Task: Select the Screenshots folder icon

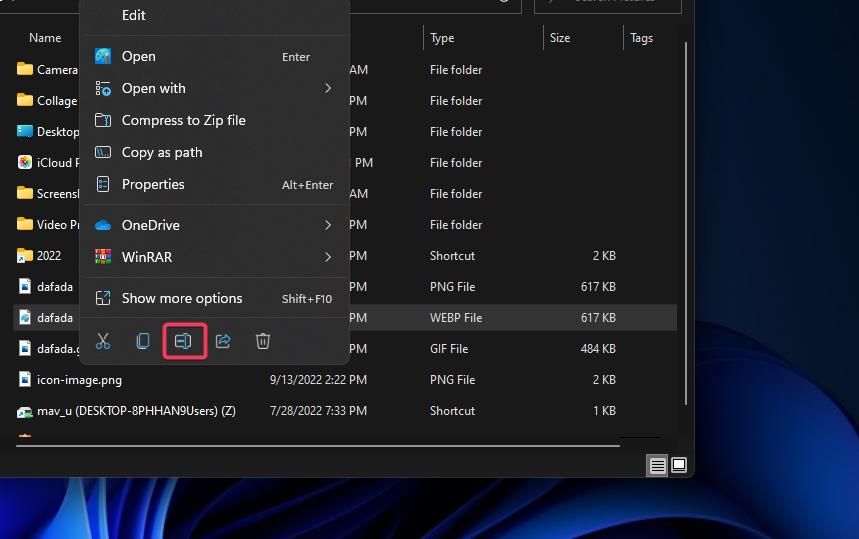Action: coord(25,193)
